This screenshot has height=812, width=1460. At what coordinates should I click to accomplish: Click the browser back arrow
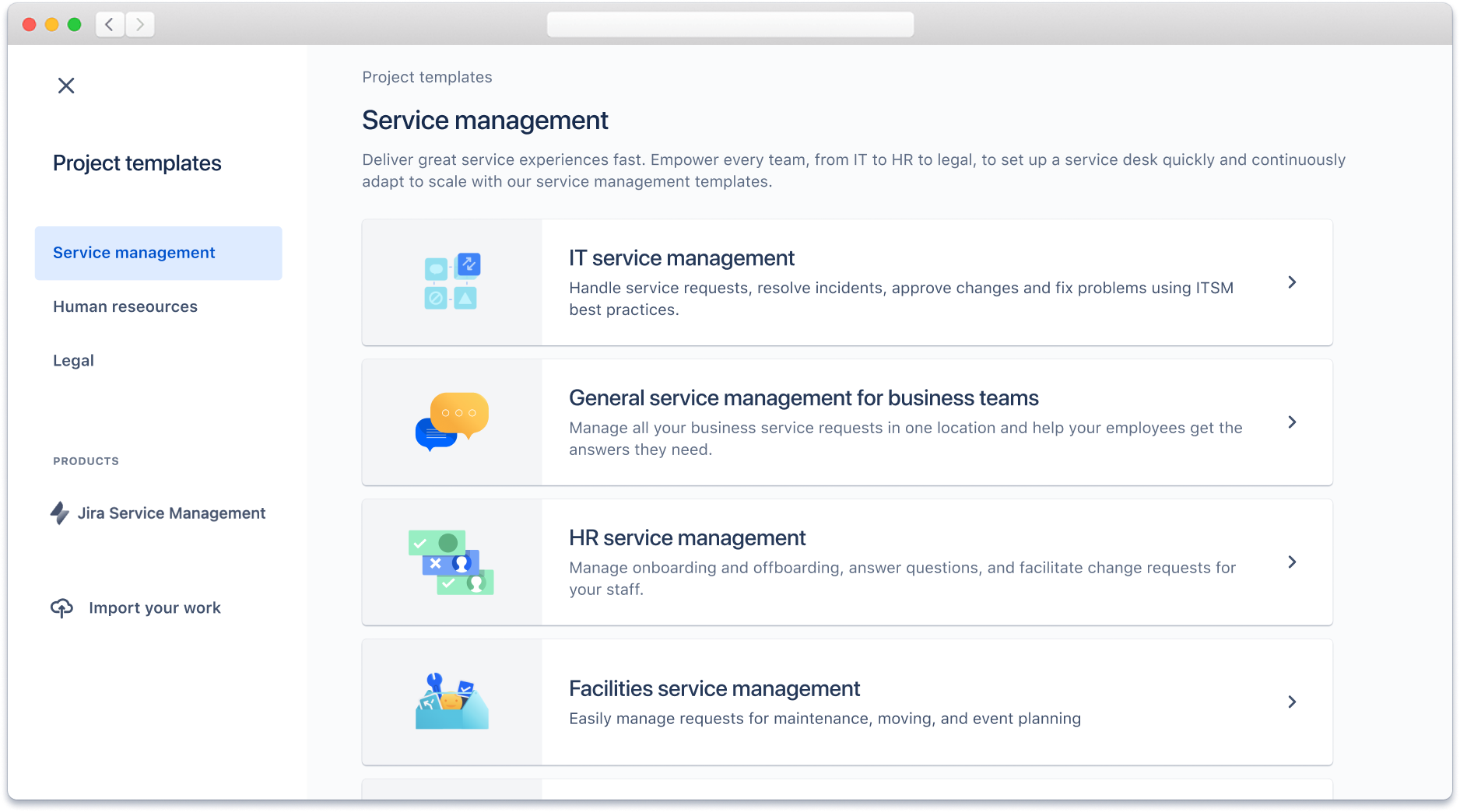click(x=109, y=24)
